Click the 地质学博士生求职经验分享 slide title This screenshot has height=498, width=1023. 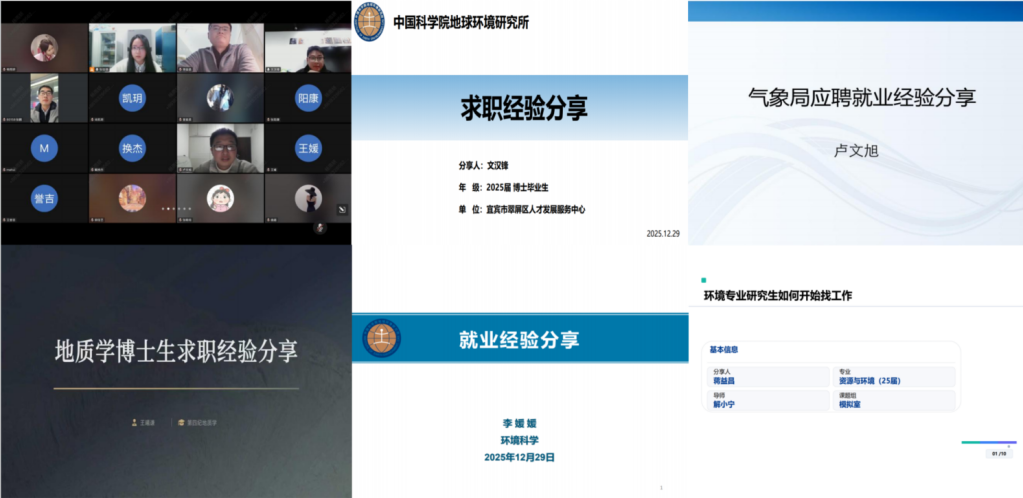(x=176, y=352)
